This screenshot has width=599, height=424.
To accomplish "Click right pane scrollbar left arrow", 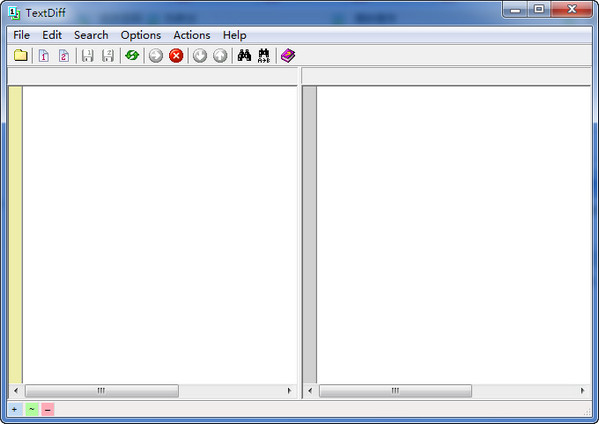I will click(x=310, y=391).
